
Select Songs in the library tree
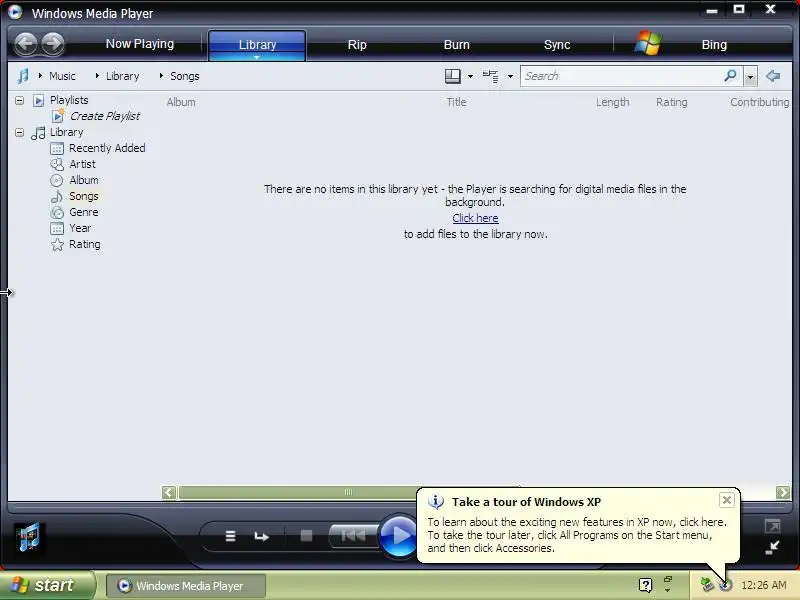tap(84, 196)
